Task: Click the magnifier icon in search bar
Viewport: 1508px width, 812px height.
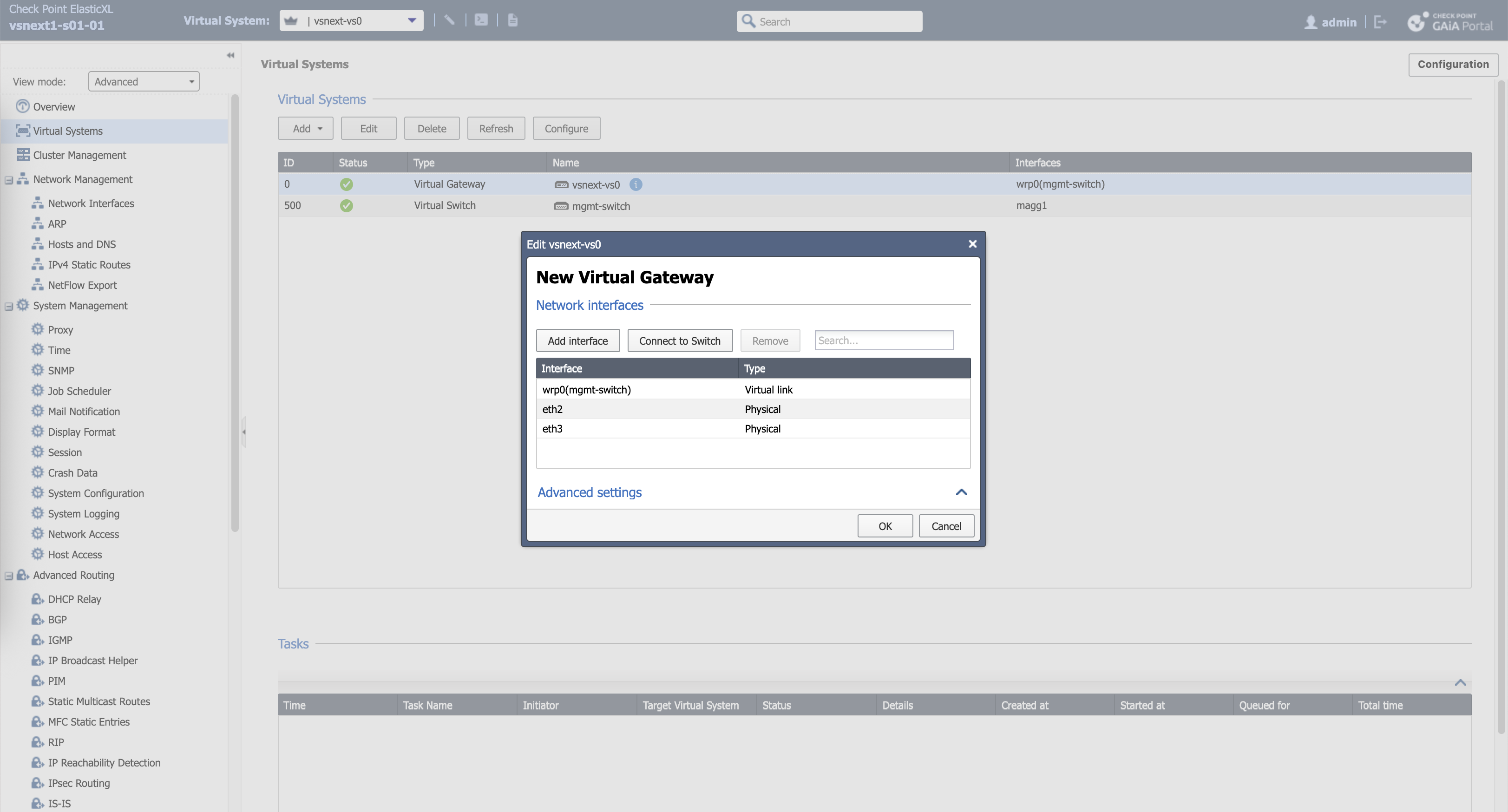Action: pyautogui.click(x=748, y=21)
